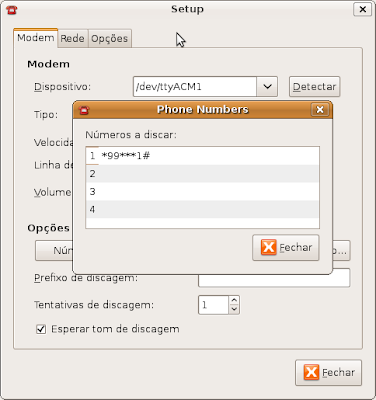Expand the Dispositivo dropdown arrow
376x400 pixels.
(267, 87)
